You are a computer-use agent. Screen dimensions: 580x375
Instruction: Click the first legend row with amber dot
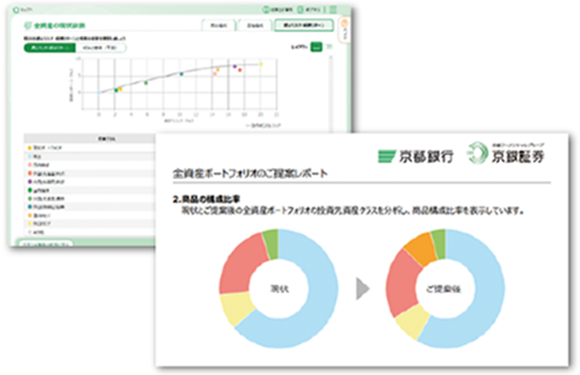point(90,148)
